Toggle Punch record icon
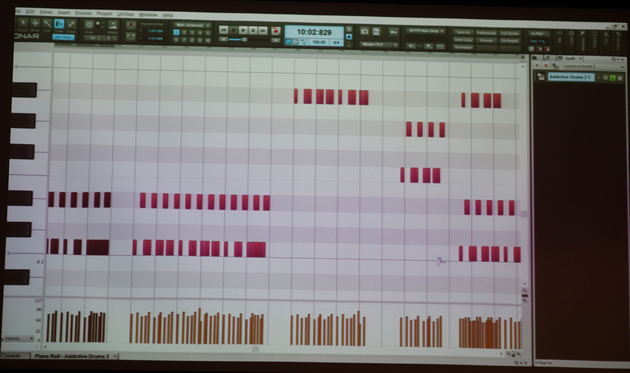Viewport: 630px width, 373px height. click(x=131, y=25)
